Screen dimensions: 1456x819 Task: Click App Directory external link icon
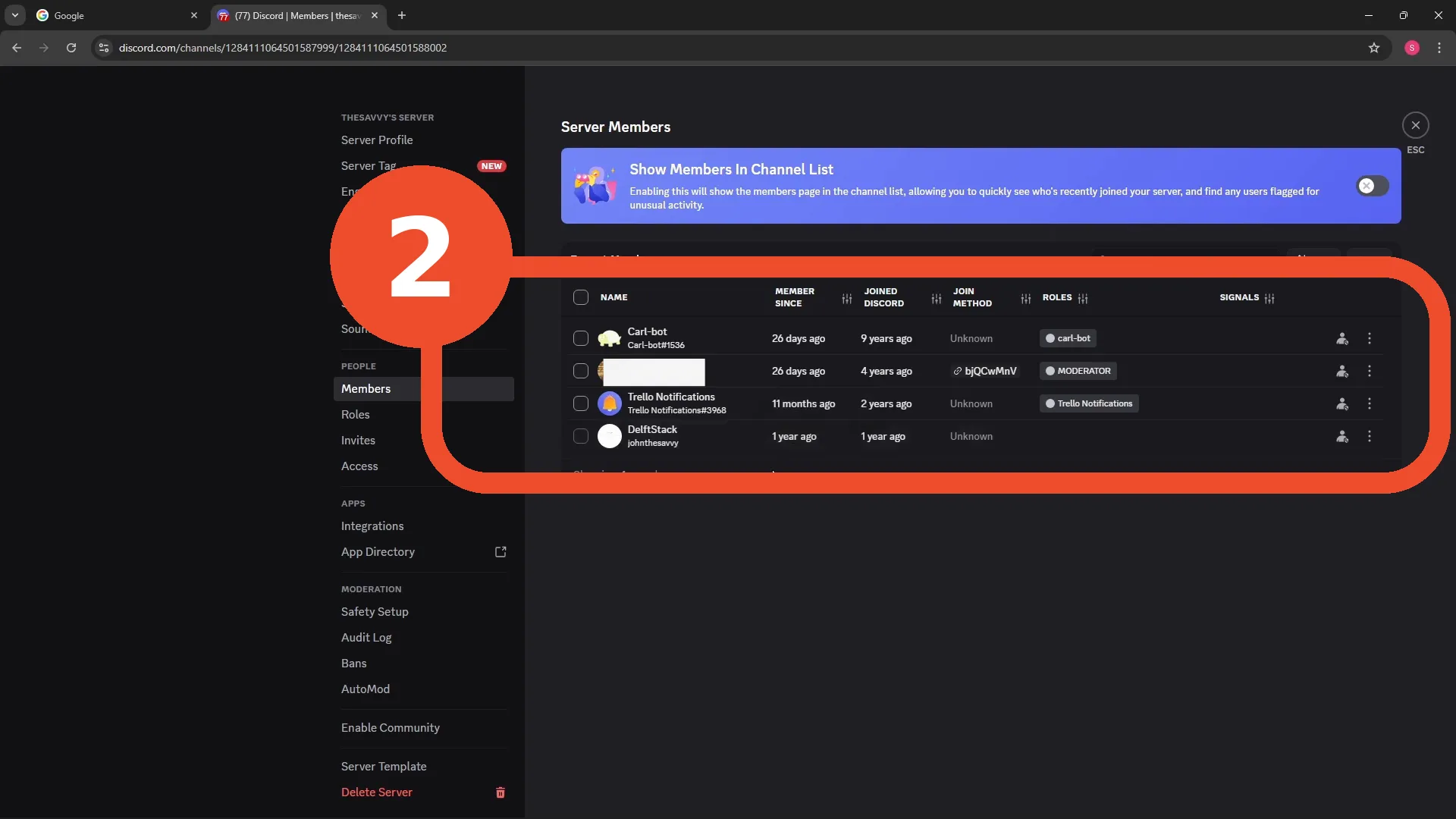pyautogui.click(x=500, y=552)
